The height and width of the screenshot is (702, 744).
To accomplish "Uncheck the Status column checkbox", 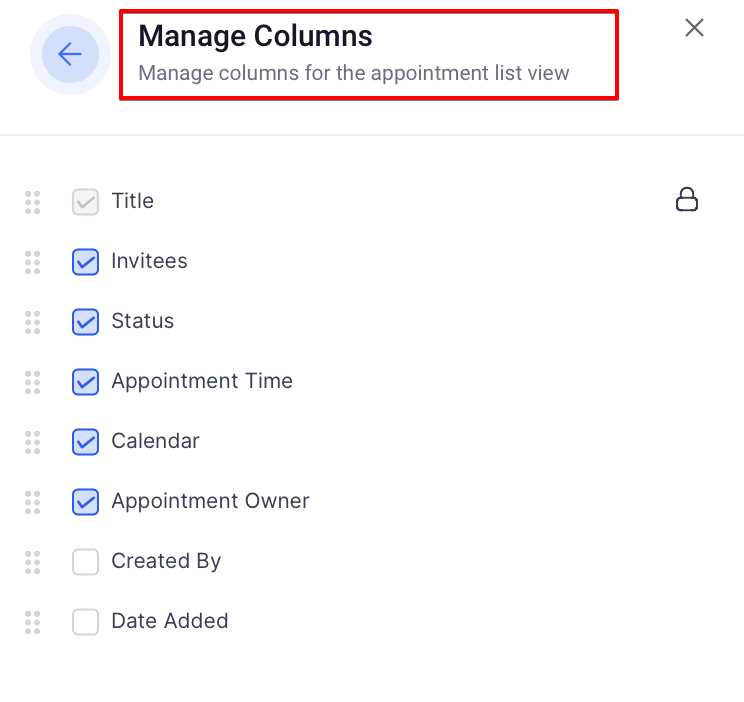I will pos(86,322).
